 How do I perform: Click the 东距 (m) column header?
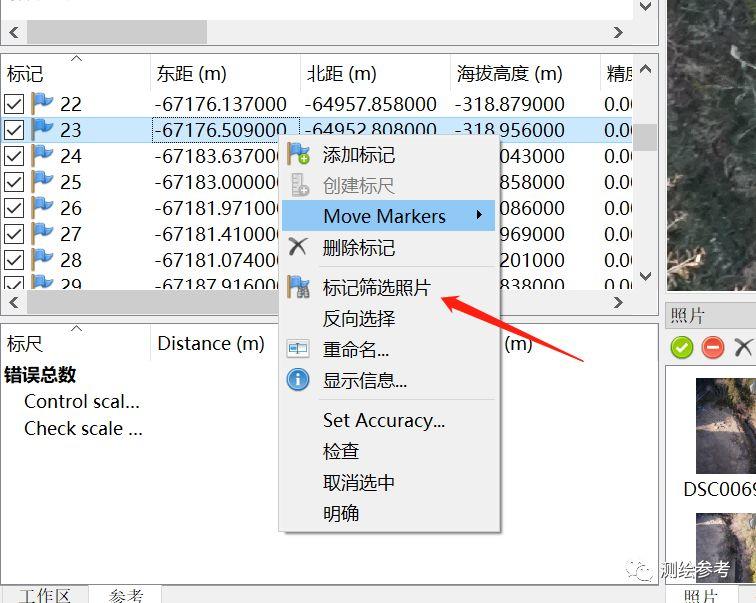(225, 74)
